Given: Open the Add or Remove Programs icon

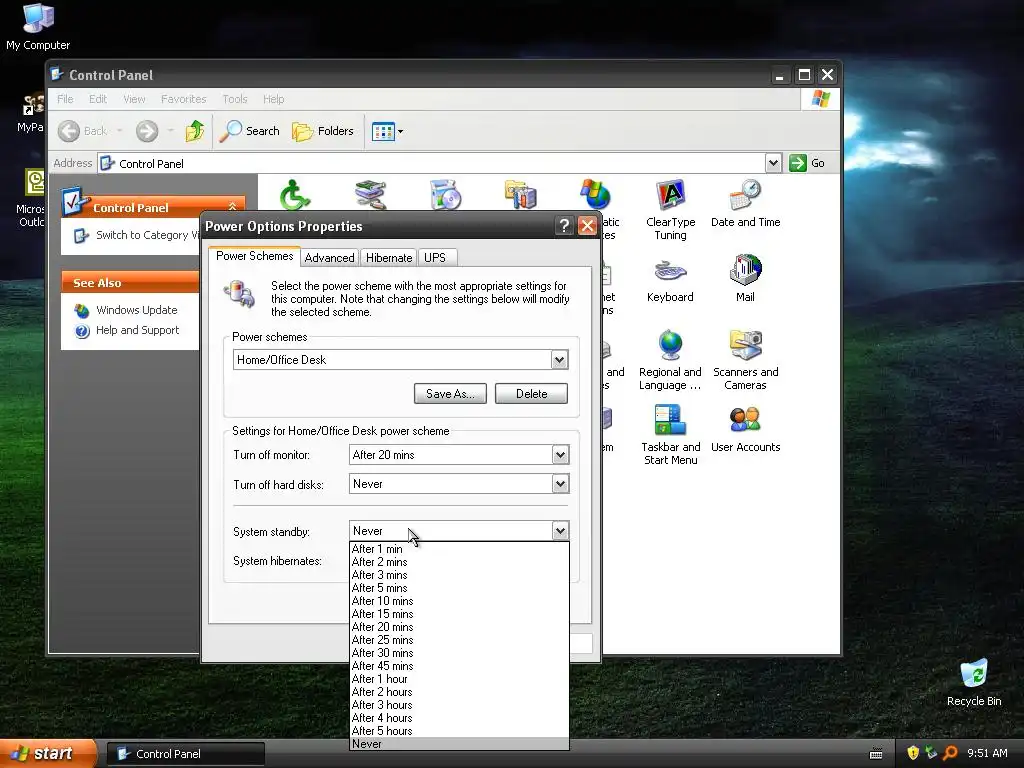Looking at the screenshot, I should click(445, 195).
